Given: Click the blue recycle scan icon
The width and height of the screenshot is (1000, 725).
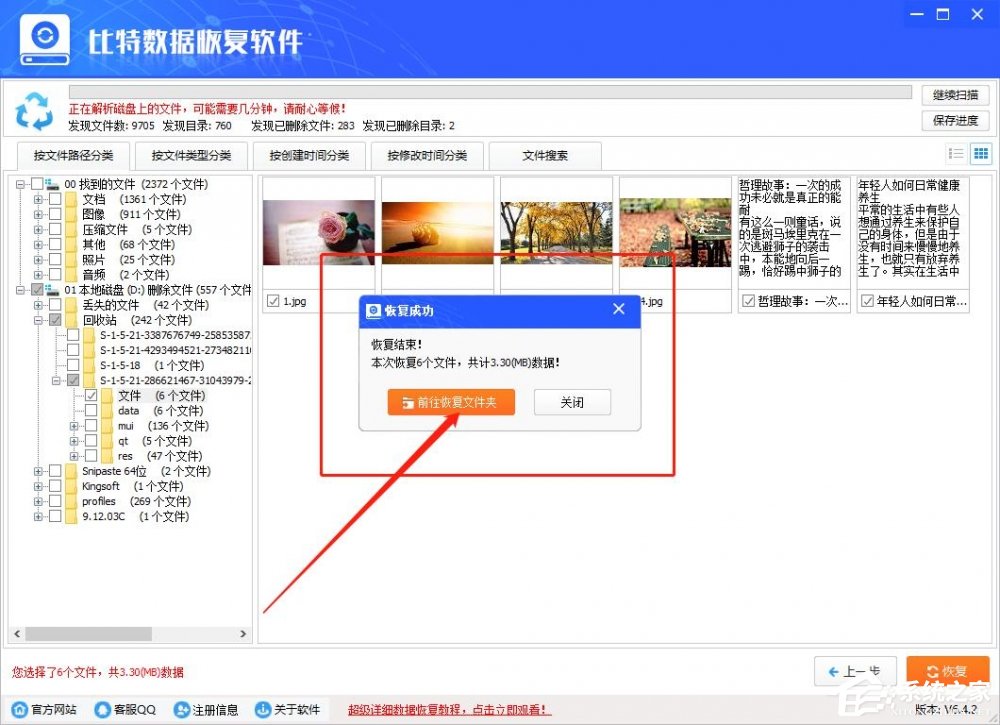Looking at the screenshot, I should (x=35, y=108).
